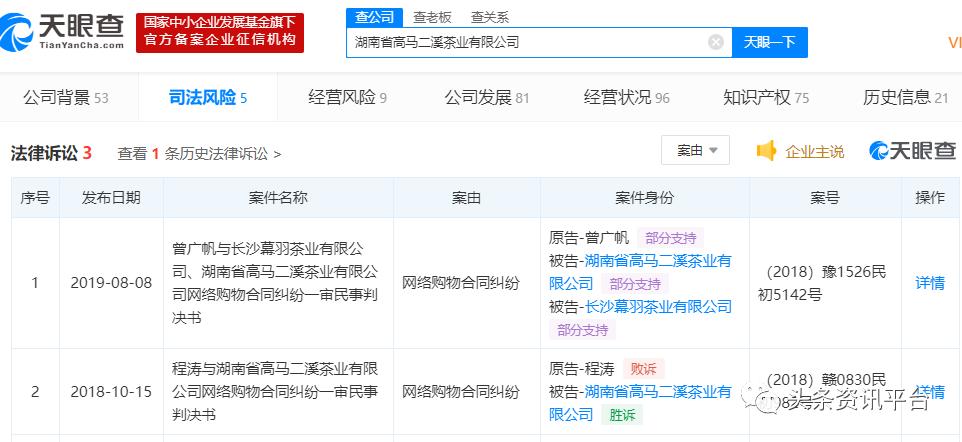Click the 原告-曾广帆 plaintiff text
The height and width of the screenshot is (442, 962).
pos(589,238)
